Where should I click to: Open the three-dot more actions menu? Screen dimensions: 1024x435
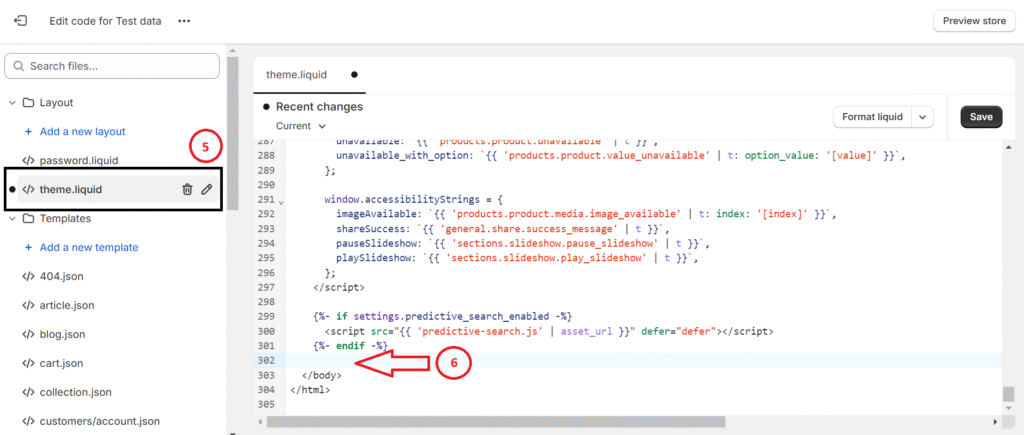coord(183,20)
